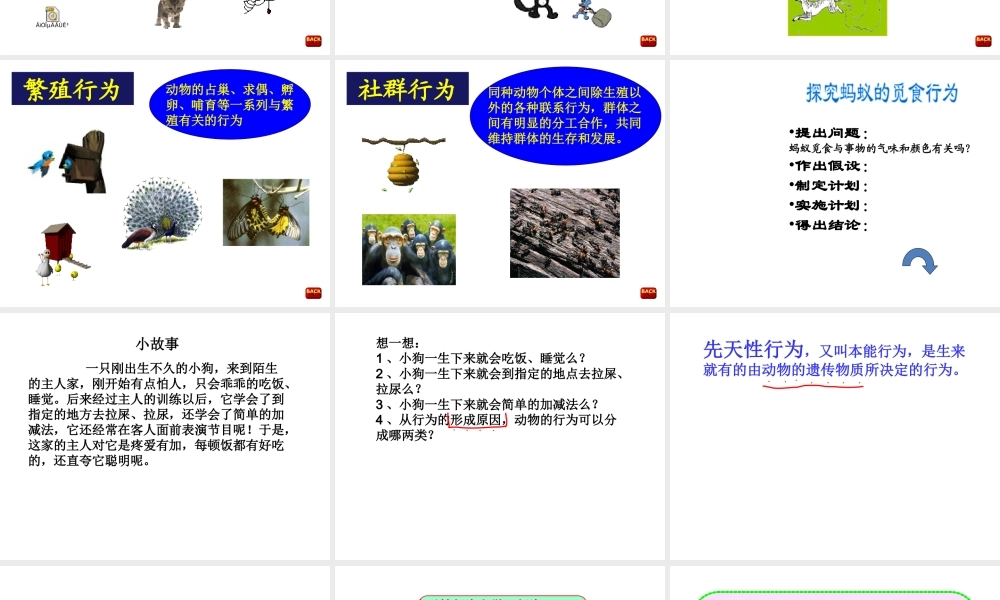Click the title 探究蚂蚁的觅食行为
1000x600 pixels.
[882, 93]
